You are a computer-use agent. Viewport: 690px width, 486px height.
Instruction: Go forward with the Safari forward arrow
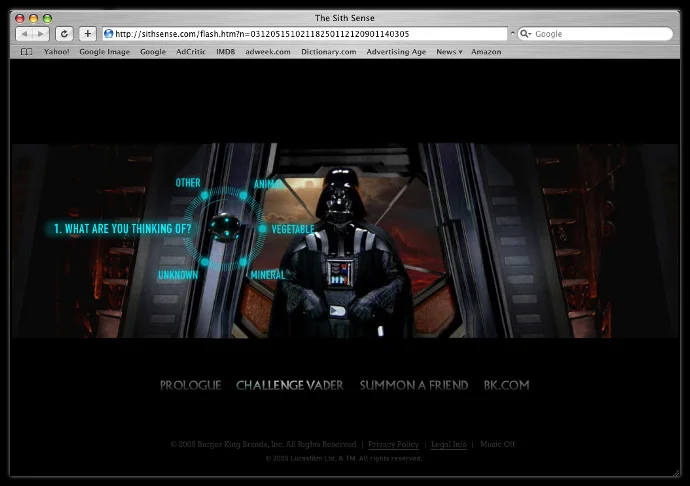(x=40, y=34)
